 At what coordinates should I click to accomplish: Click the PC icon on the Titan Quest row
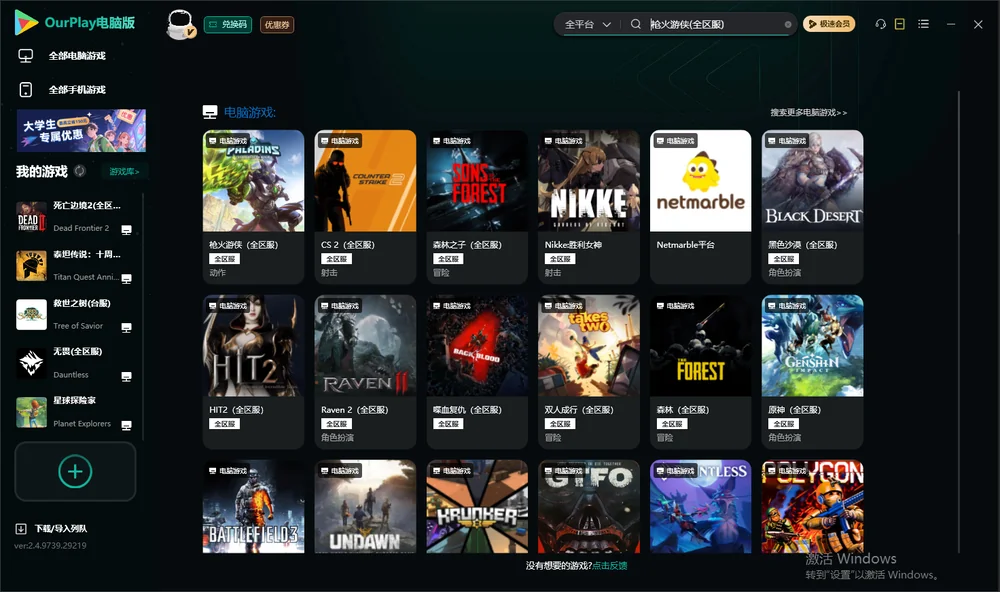[x=126, y=279]
